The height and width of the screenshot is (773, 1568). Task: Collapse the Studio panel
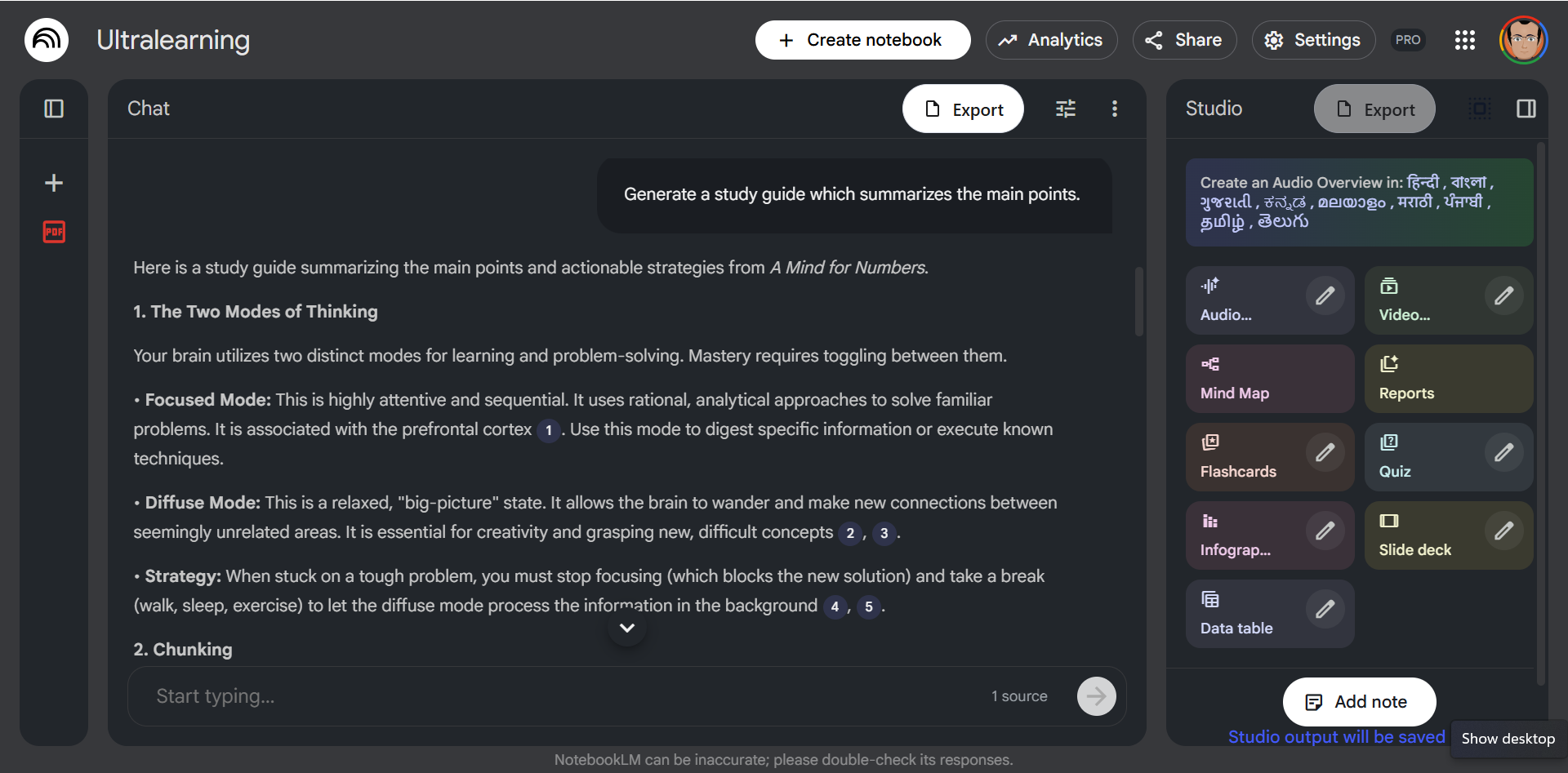tap(1526, 109)
